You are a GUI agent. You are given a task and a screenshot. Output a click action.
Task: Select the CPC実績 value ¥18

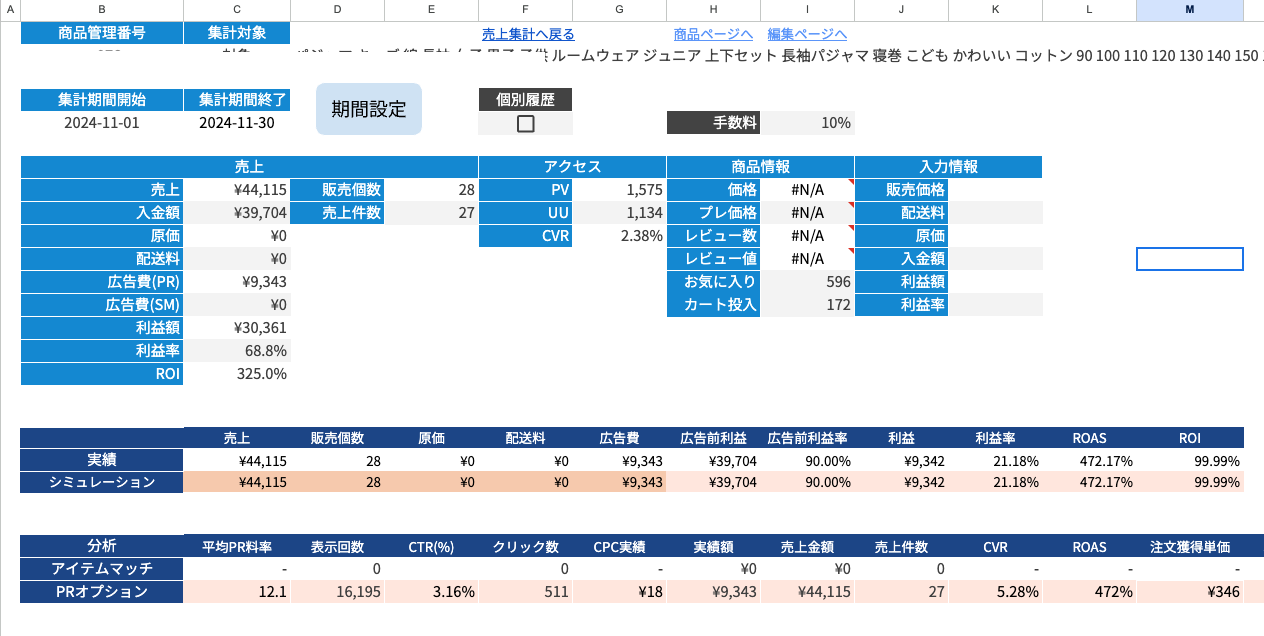620,592
